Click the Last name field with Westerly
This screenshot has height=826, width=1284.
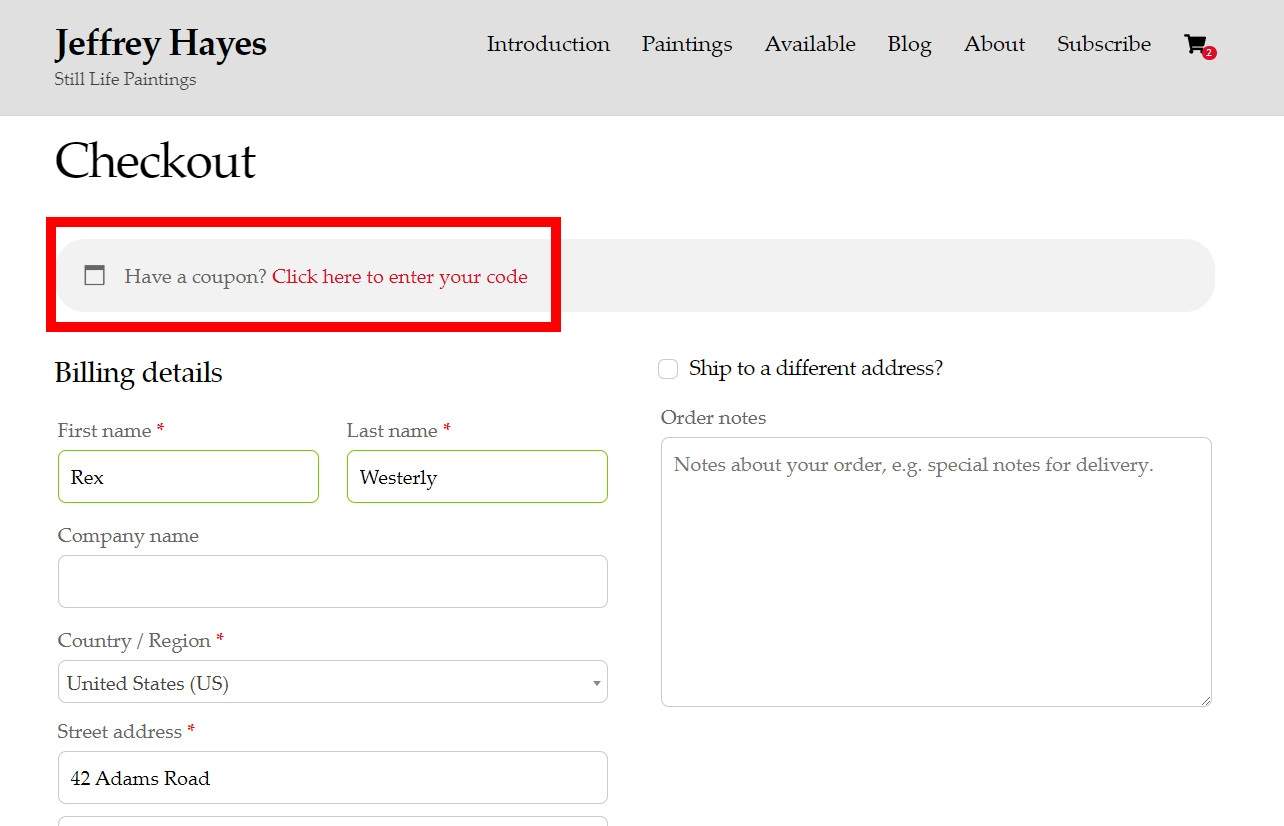click(x=477, y=477)
